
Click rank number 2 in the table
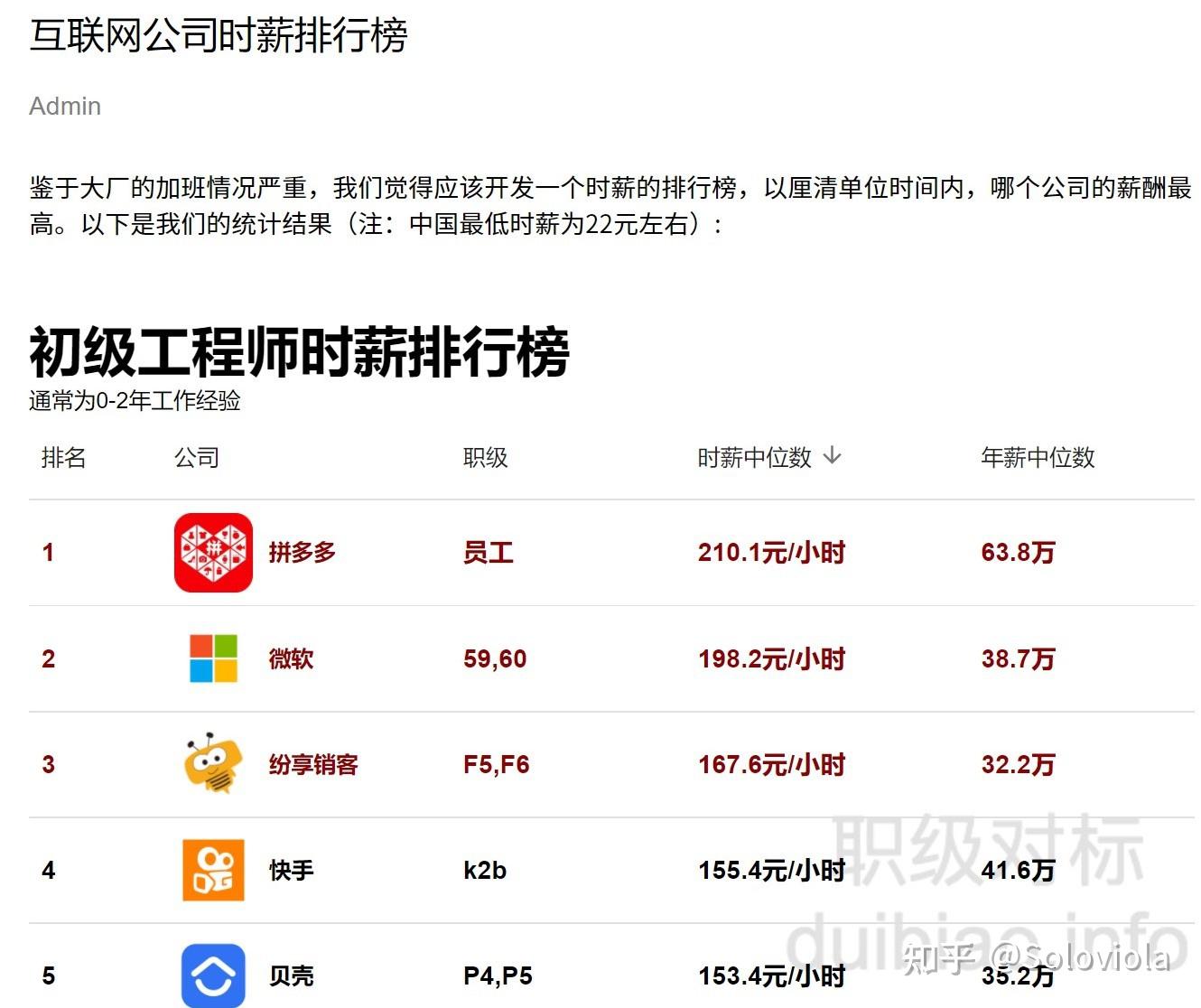48,658
